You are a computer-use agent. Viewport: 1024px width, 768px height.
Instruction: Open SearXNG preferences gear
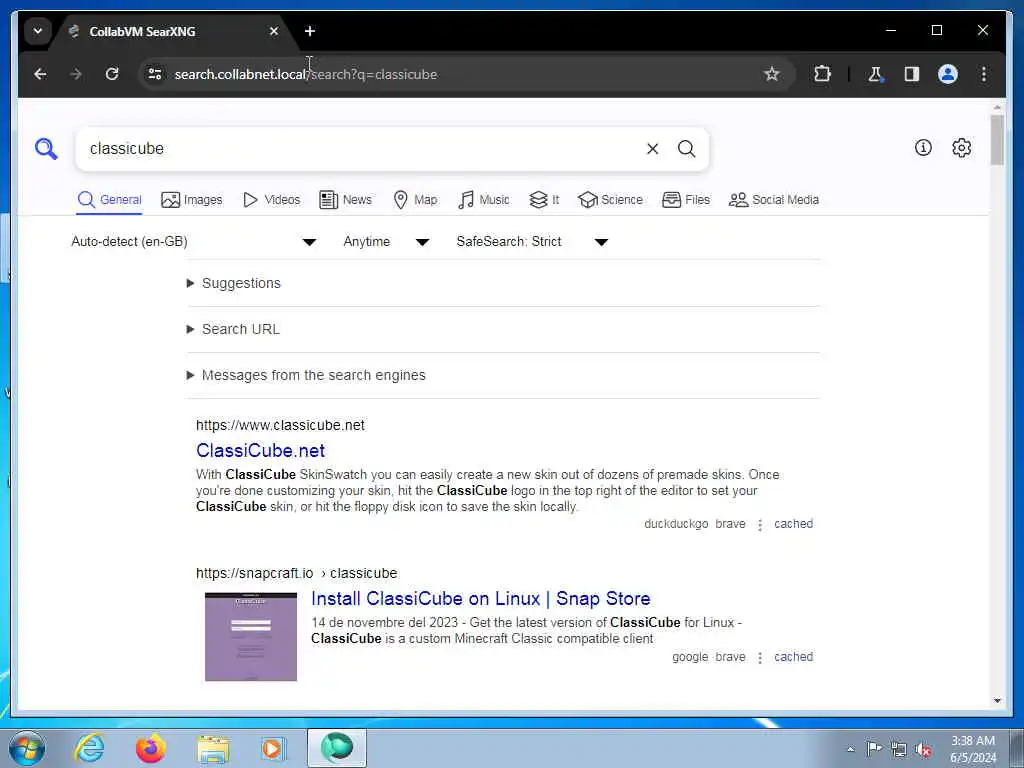click(961, 148)
